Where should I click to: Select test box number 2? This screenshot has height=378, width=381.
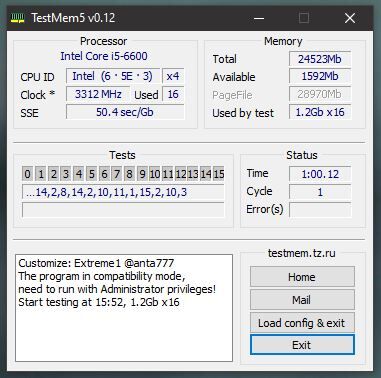(x=53, y=174)
